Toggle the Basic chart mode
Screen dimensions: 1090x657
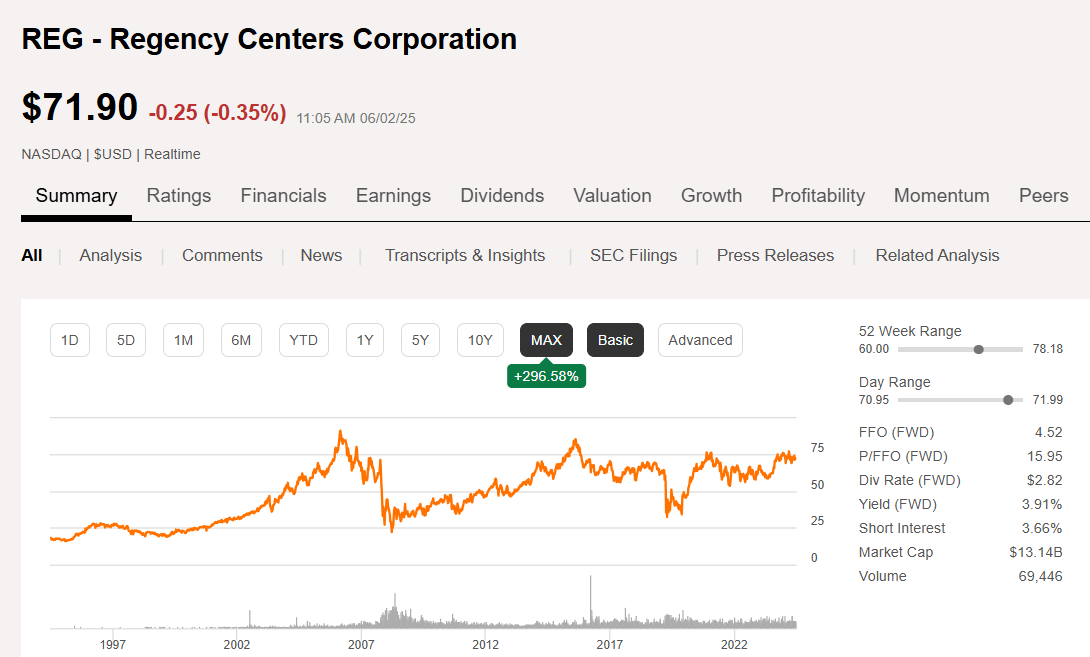click(x=615, y=340)
